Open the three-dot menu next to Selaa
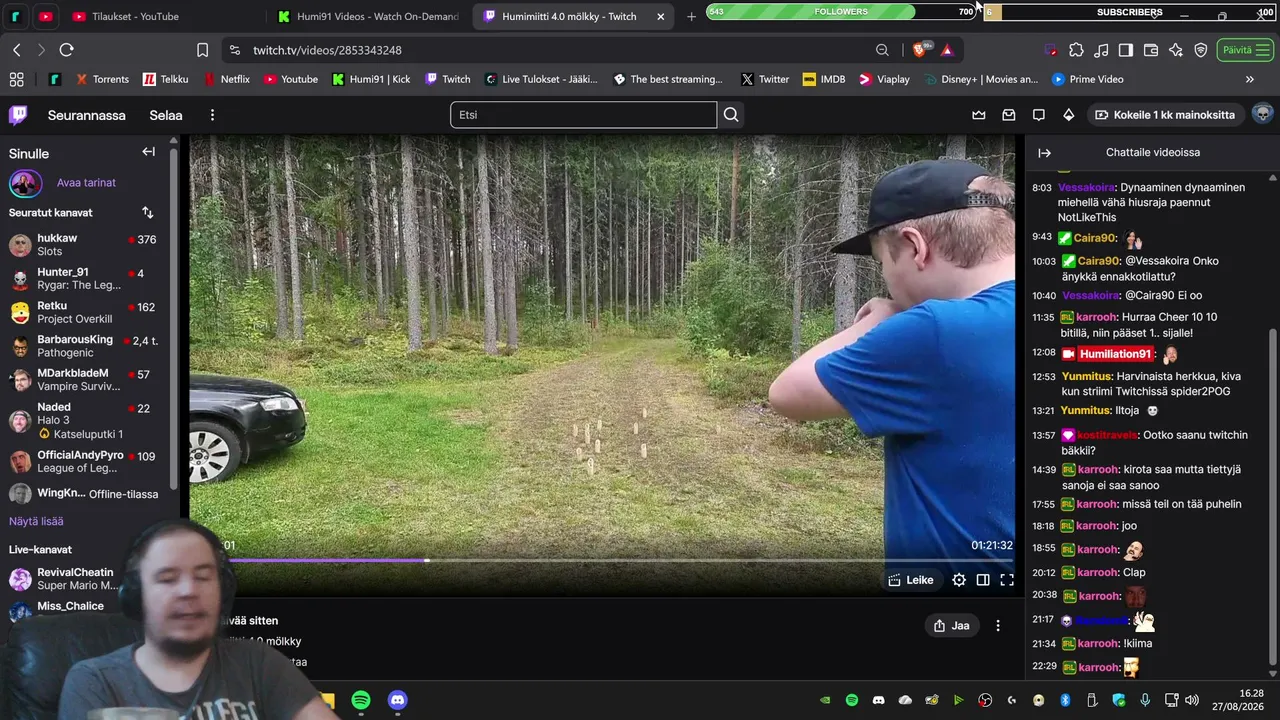This screenshot has height=720, width=1280. pyautogui.click(x=212, y=115)
